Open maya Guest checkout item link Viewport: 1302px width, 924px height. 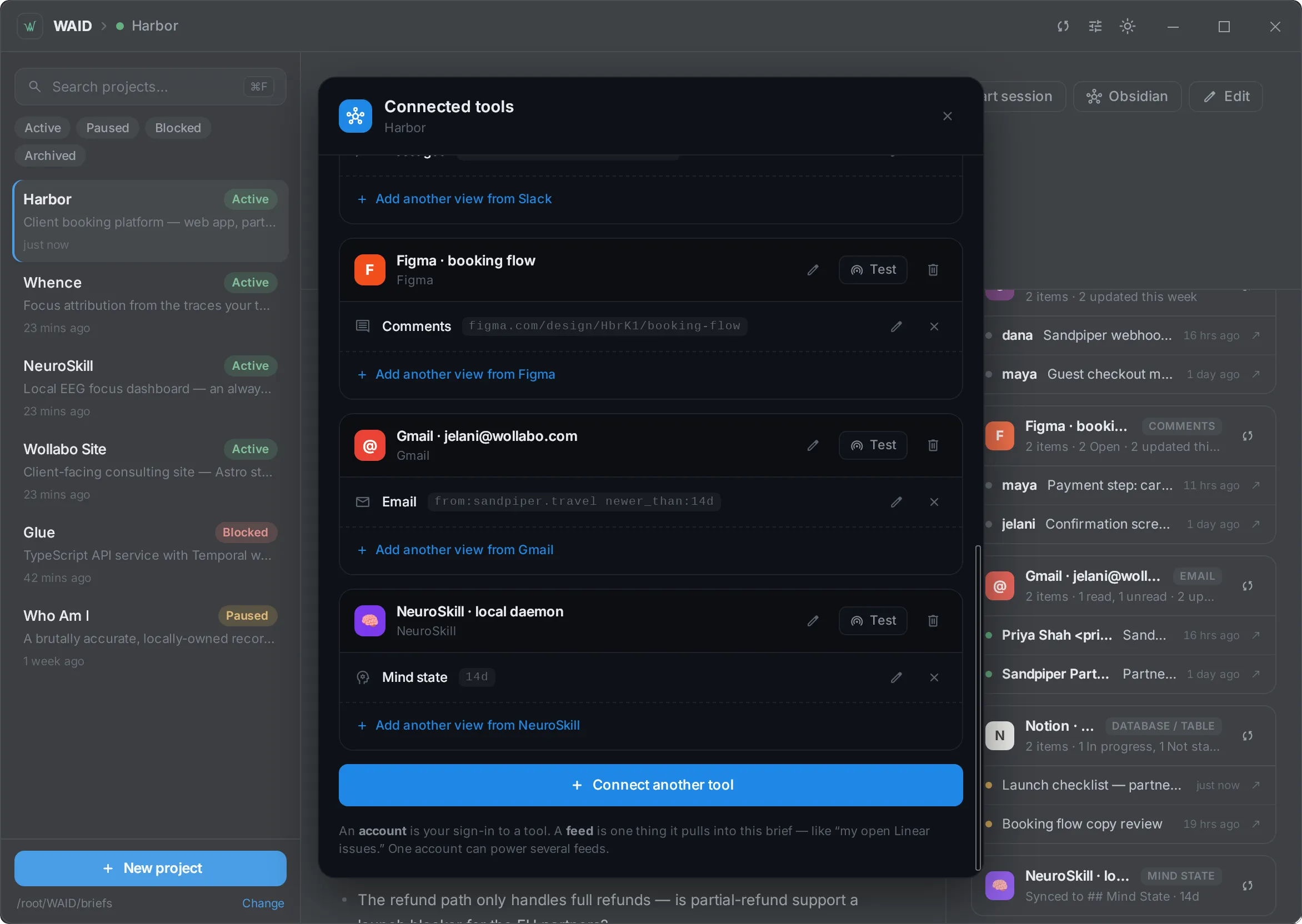pos(1256,374)
